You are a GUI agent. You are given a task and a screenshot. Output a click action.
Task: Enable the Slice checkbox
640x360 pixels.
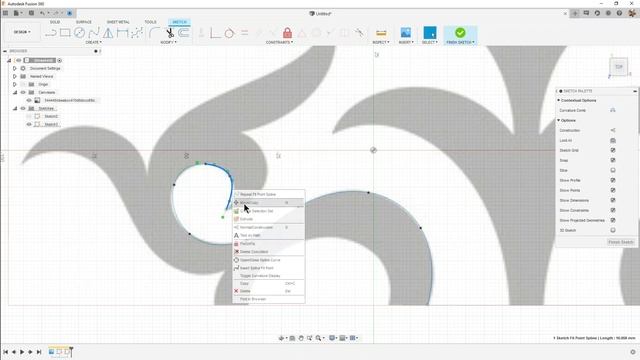[613, 170]
